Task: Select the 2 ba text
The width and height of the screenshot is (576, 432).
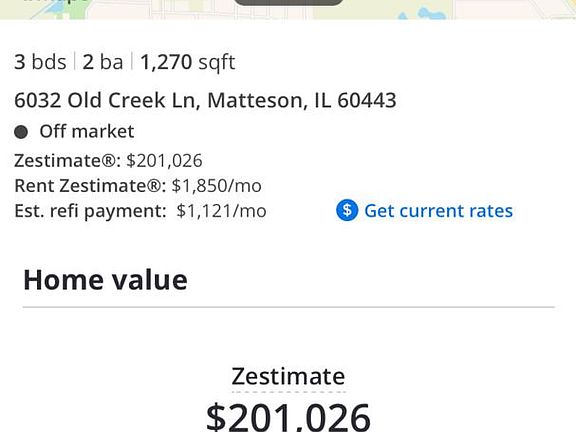Action: pos(102,62)
